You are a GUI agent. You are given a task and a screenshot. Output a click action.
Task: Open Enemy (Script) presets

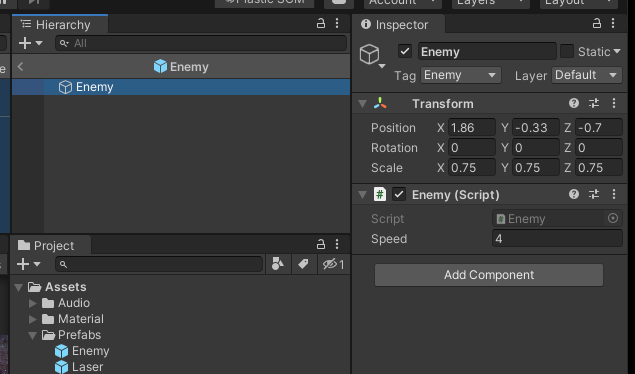[594, 194]
